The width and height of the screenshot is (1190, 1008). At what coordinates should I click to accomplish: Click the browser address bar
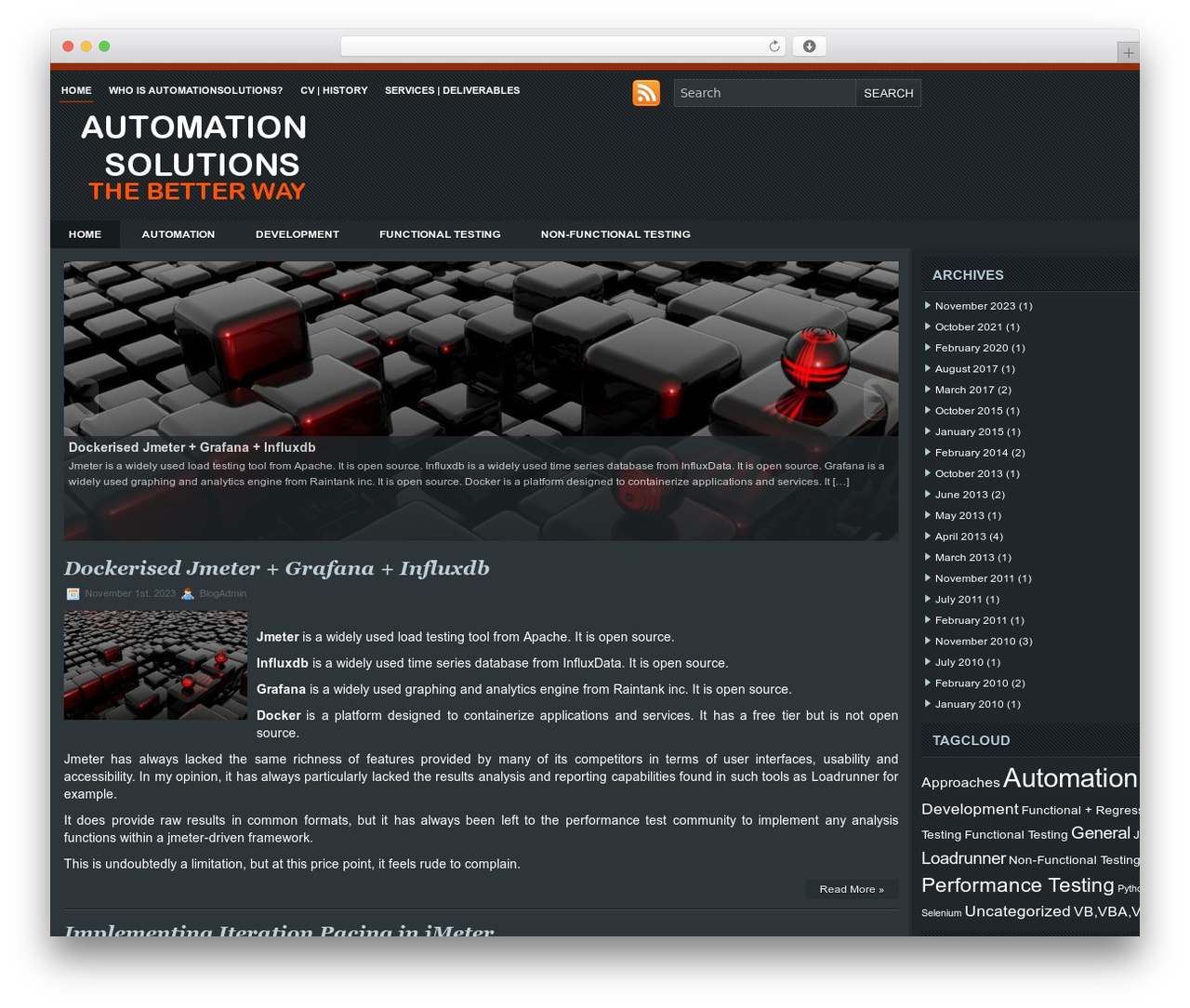[x=563, y=46]
